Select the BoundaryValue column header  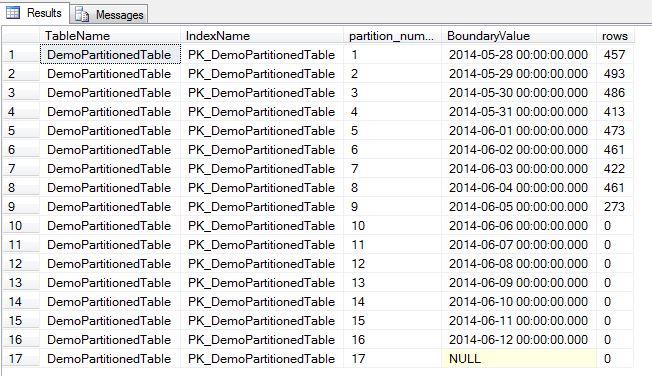click(x=519, y=36)
